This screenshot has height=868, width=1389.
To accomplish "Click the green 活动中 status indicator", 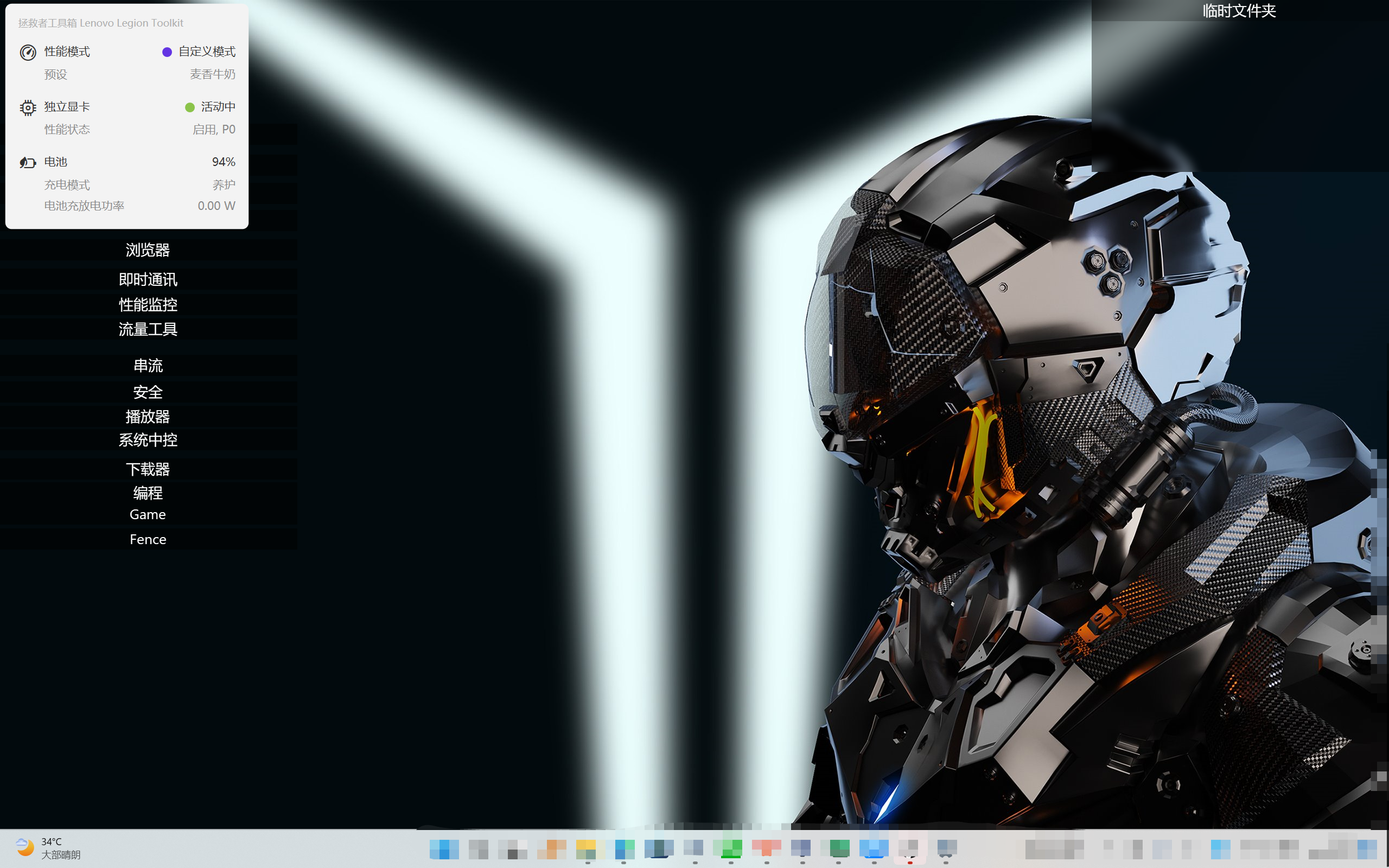I will click(x=190, y=107).
